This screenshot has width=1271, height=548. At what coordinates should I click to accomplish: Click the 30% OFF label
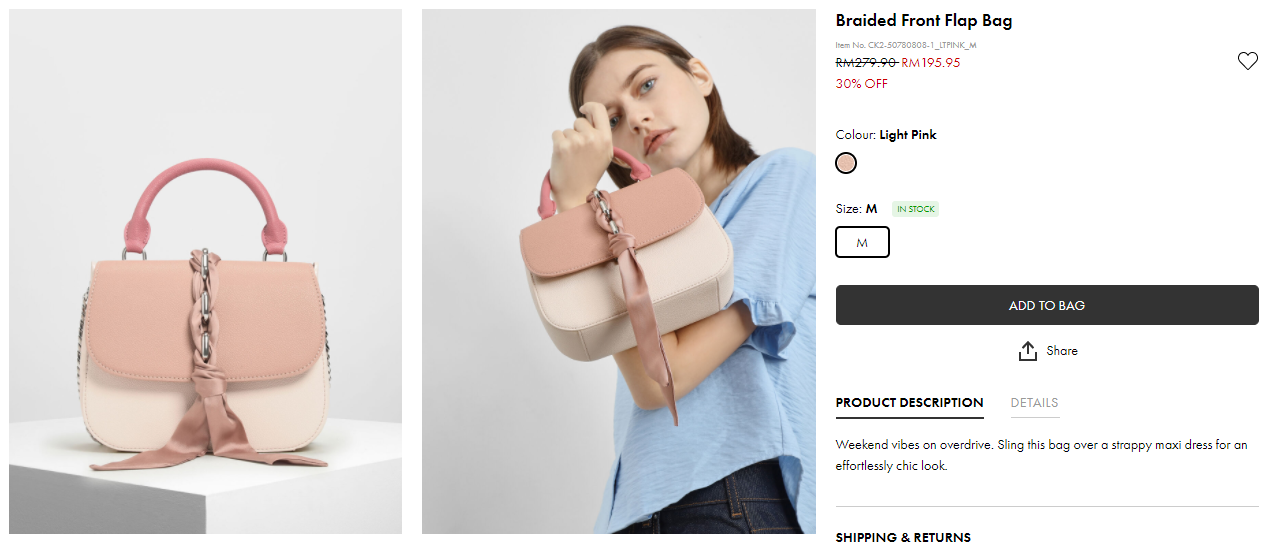tap(861, 84)
